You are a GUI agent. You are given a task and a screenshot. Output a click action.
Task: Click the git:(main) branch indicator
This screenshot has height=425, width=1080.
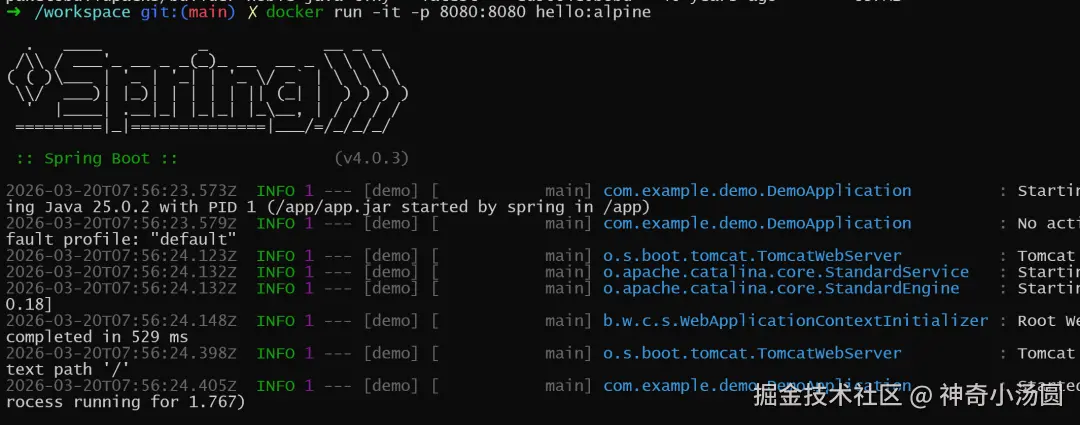(x=188, y=12)
